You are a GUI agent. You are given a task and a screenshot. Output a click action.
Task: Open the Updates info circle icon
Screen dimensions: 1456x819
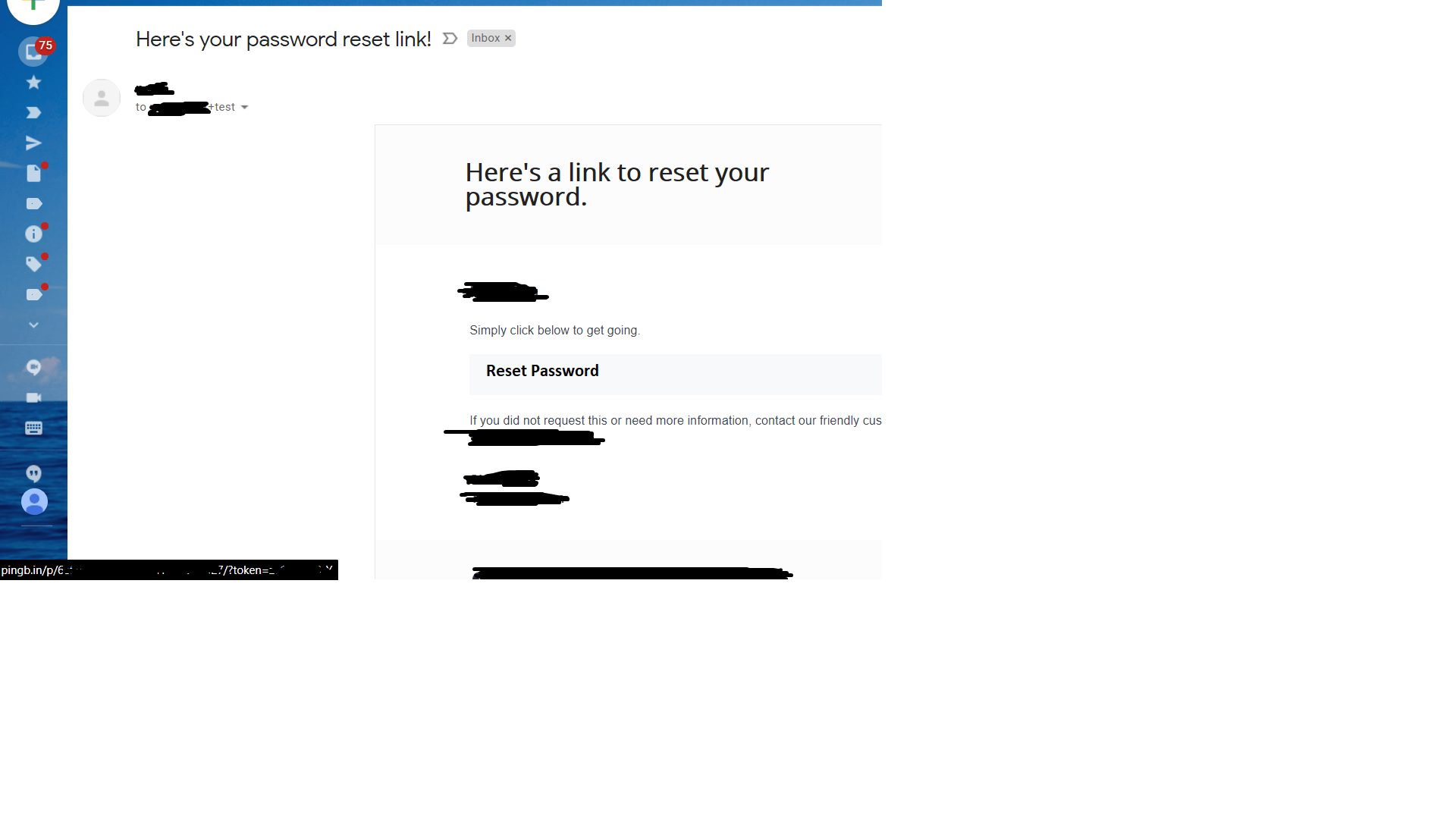[33, 234]
